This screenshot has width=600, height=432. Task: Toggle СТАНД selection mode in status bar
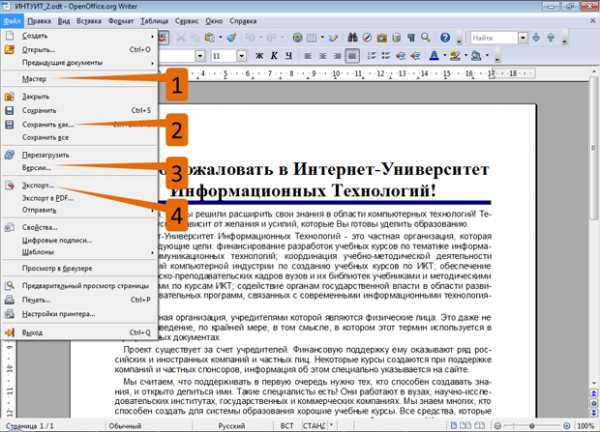(313, 425)
